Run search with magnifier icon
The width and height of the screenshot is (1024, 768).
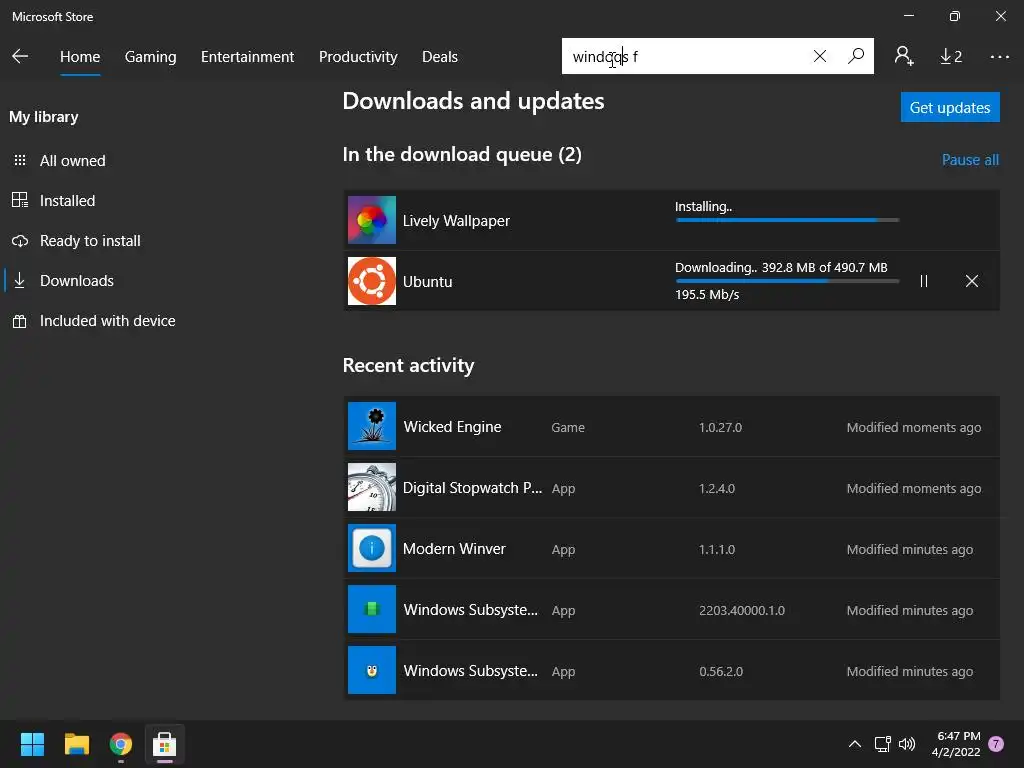point(856,56)
